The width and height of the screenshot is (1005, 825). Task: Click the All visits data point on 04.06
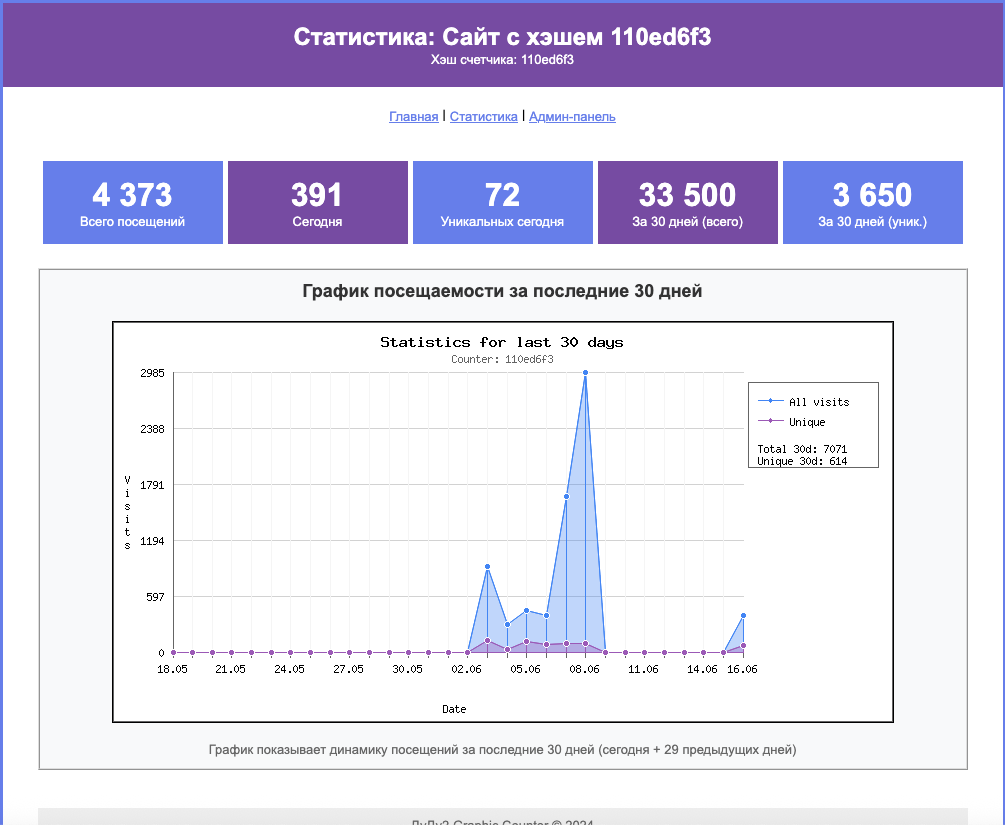pyautogui.click(x=508, y=624)
